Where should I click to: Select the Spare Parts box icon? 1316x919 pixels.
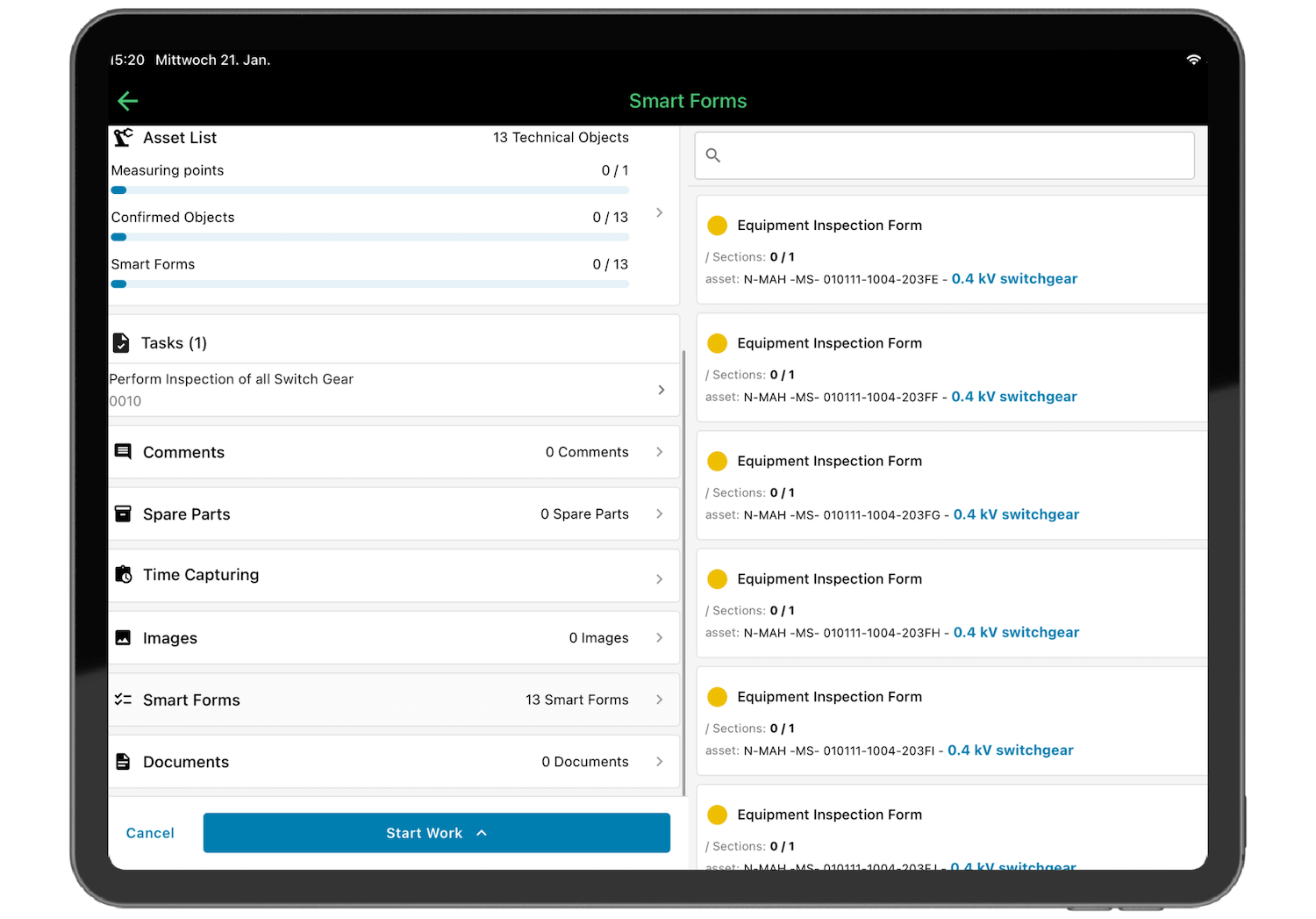click(123, 513)
